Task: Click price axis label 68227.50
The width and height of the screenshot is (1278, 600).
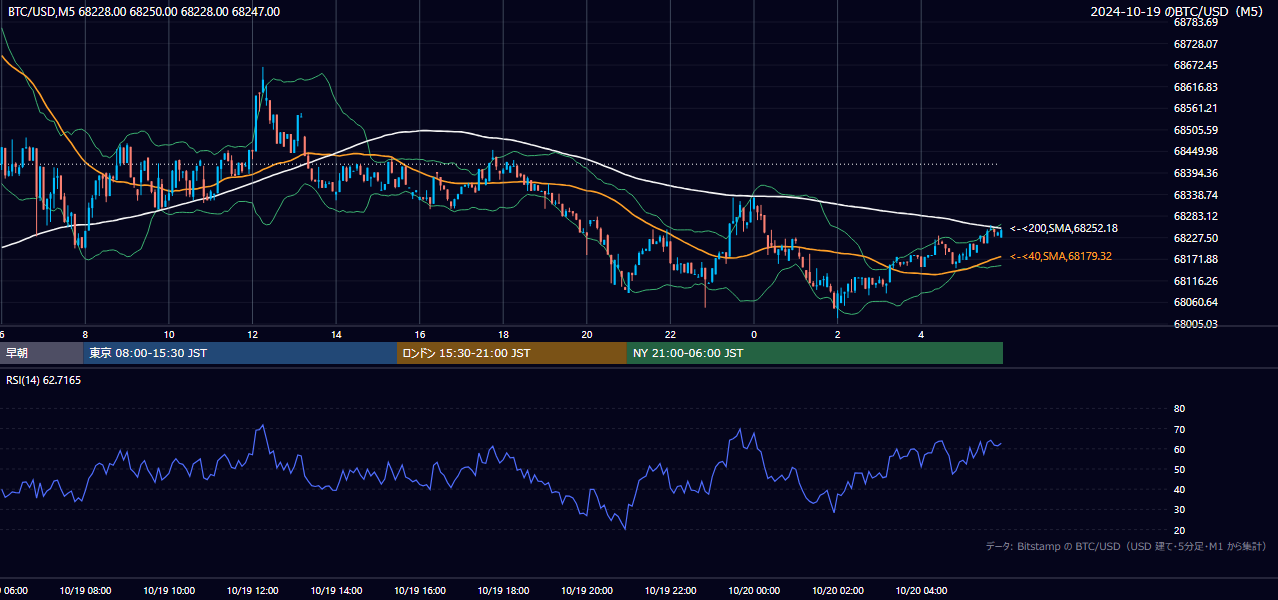Action: point(1196,238)
